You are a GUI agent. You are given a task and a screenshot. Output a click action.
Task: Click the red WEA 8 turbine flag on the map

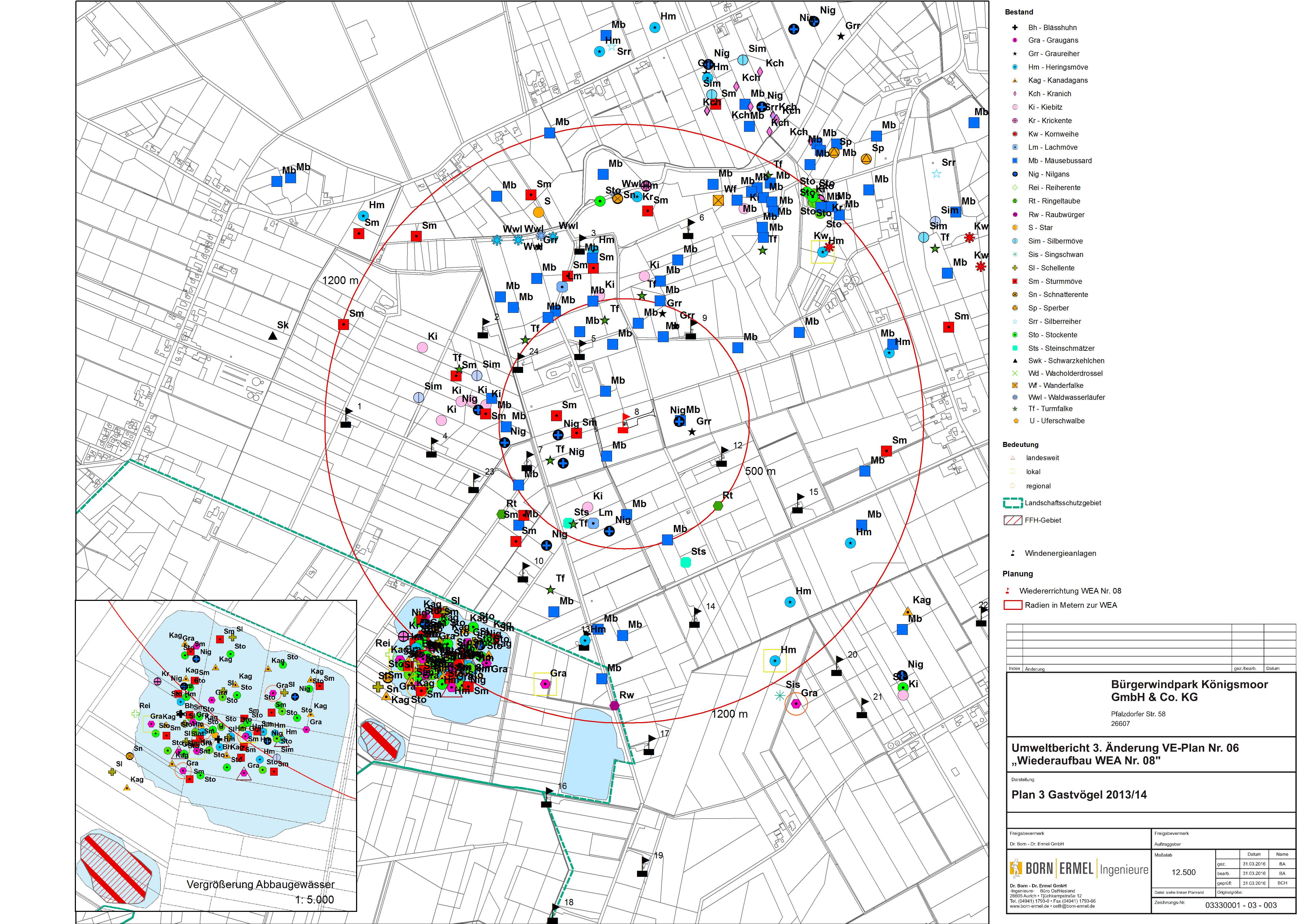pyautogui.click(x=624, y=423)
